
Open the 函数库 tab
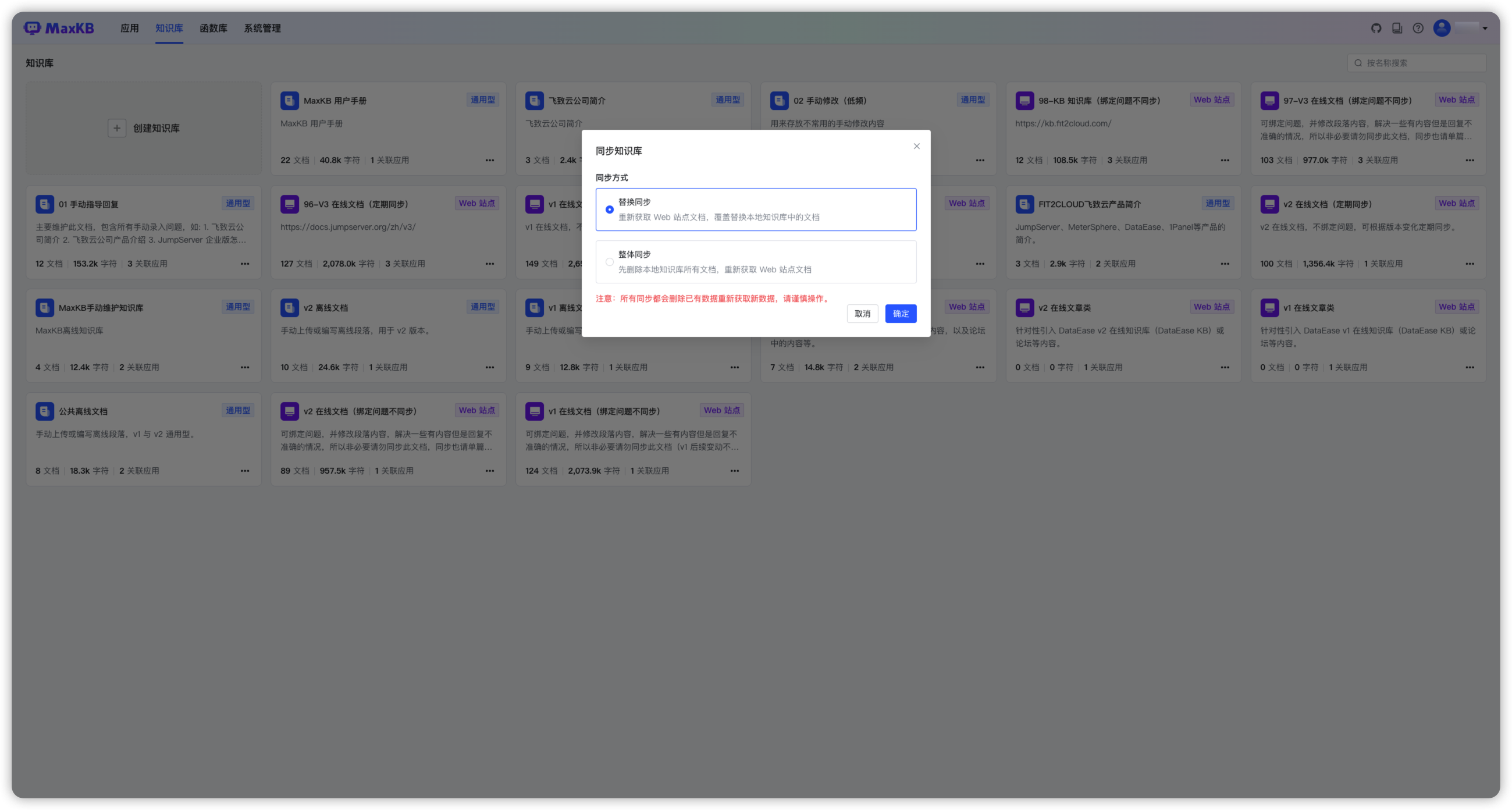click(213, 28)
